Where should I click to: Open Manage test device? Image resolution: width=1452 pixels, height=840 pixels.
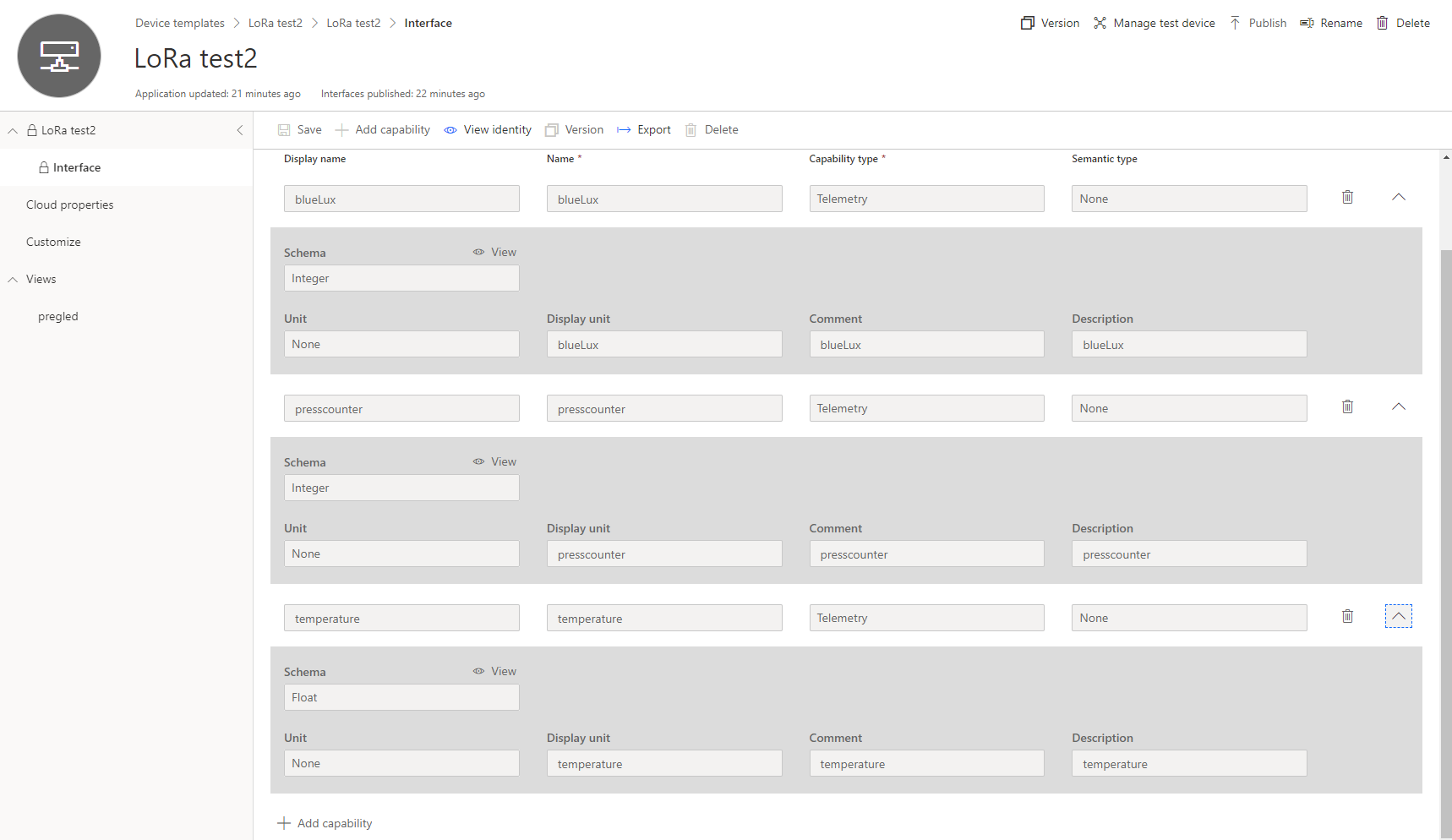[1155, 23]
